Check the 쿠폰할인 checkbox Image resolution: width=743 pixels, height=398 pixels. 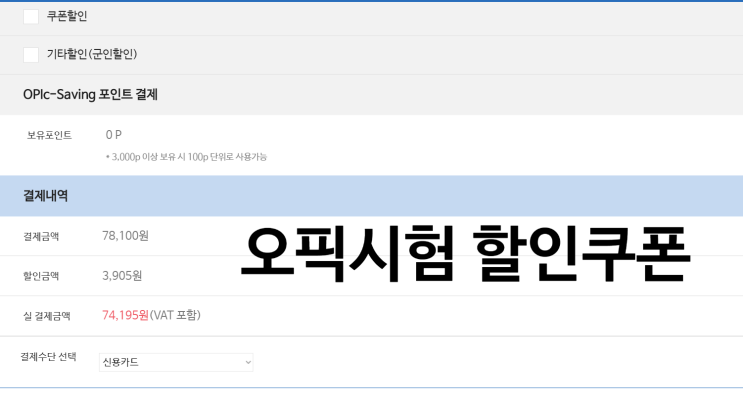tap(31, 17)
